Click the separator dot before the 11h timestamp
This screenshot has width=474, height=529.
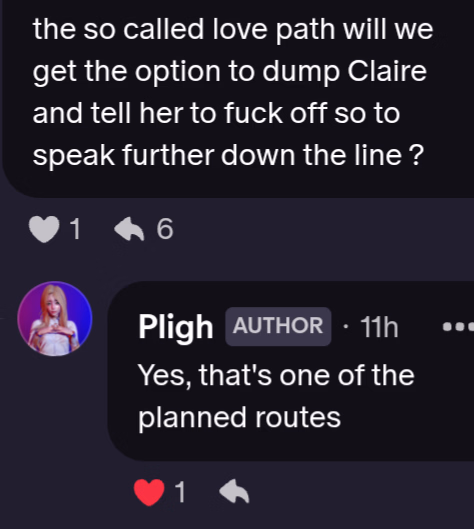[344, 327]
